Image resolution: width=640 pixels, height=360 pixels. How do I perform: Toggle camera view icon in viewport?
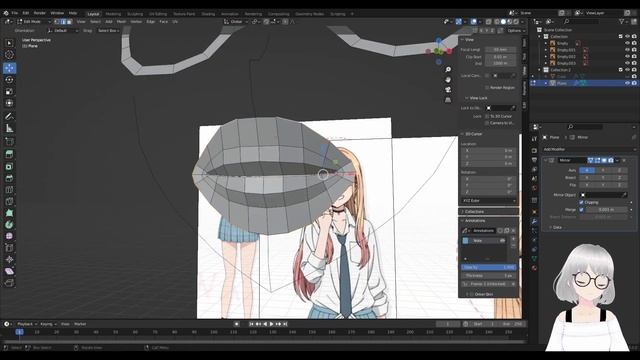(448, 90)
